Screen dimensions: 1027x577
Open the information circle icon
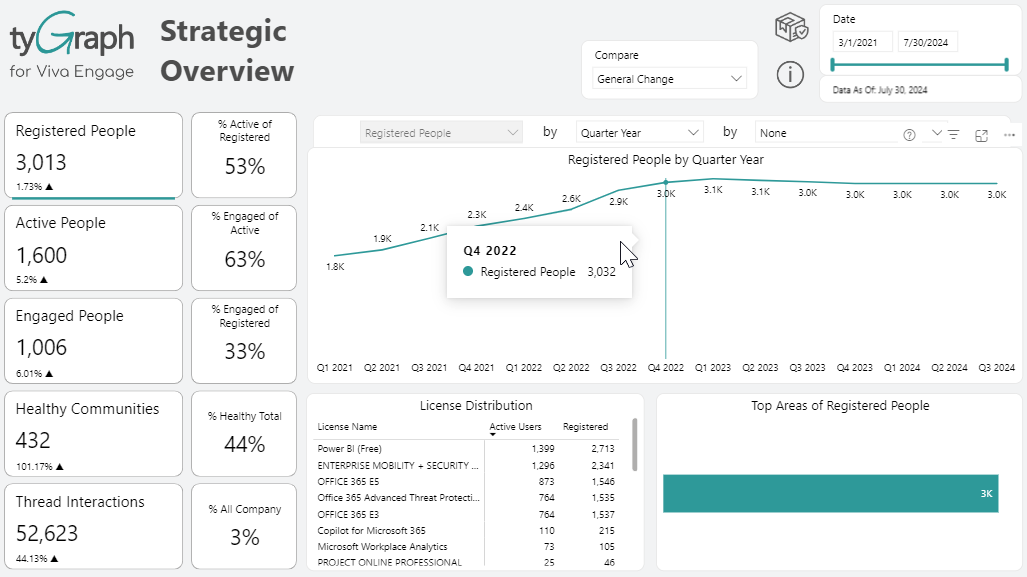[790, 75]
